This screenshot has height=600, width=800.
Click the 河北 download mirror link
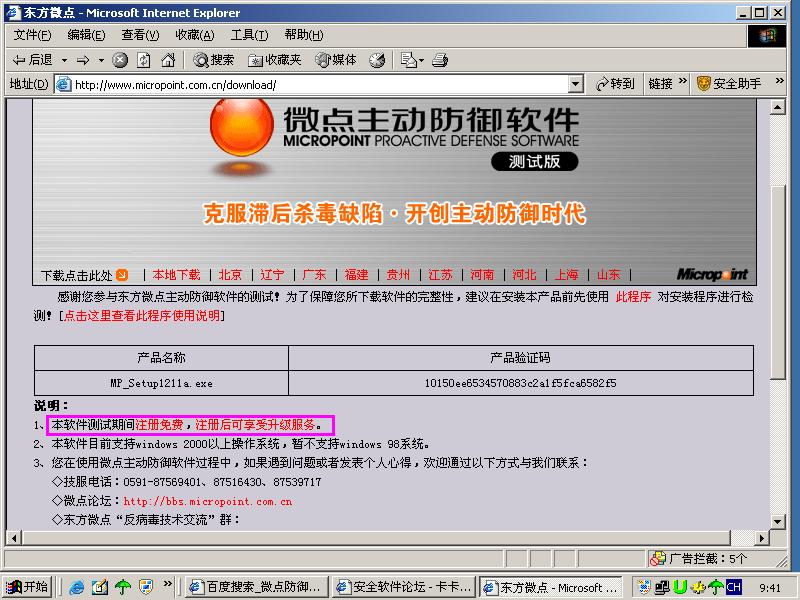tap(524, 275)
